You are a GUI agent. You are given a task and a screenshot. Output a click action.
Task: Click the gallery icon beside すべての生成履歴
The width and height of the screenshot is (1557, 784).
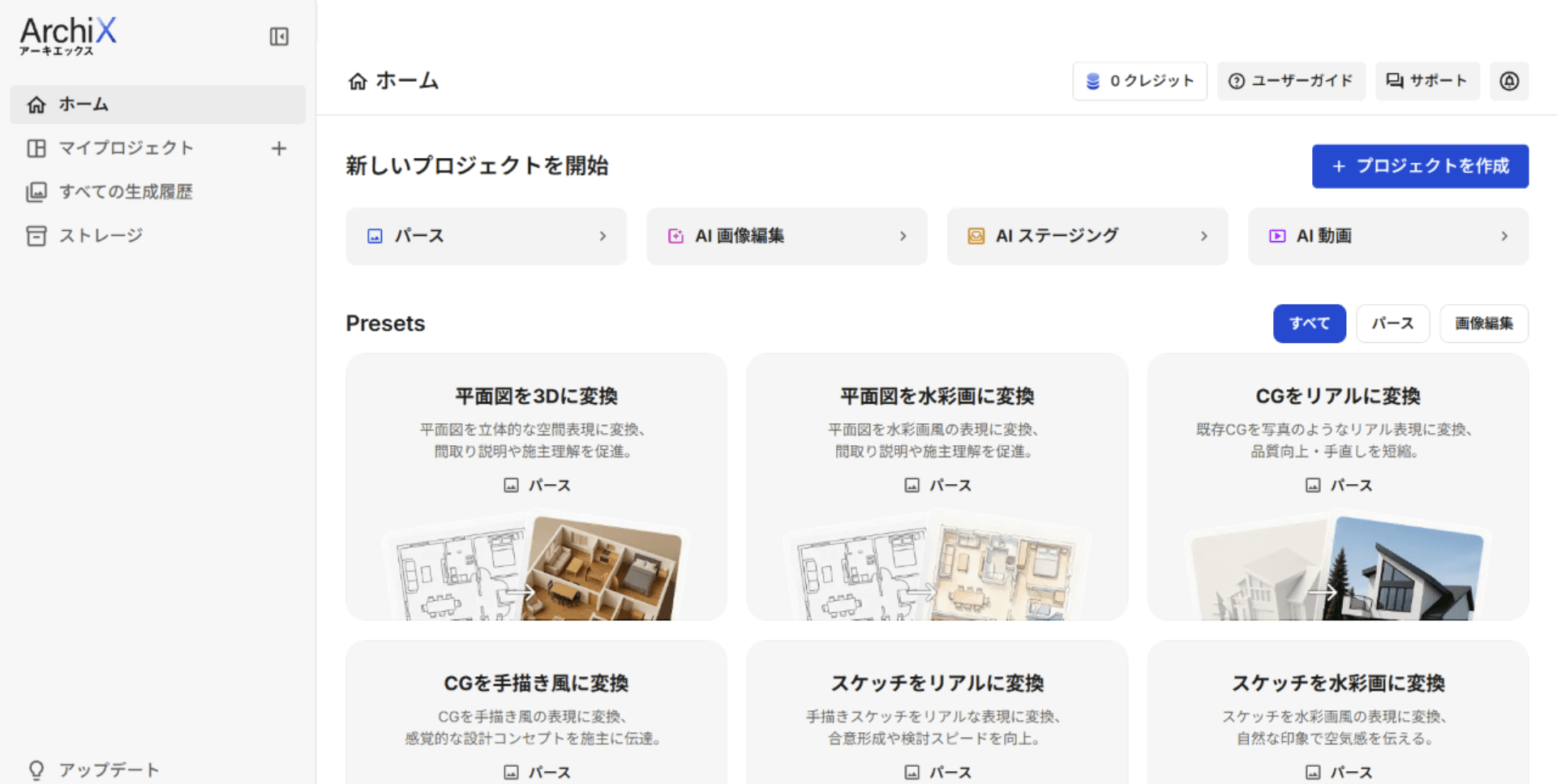36,192
